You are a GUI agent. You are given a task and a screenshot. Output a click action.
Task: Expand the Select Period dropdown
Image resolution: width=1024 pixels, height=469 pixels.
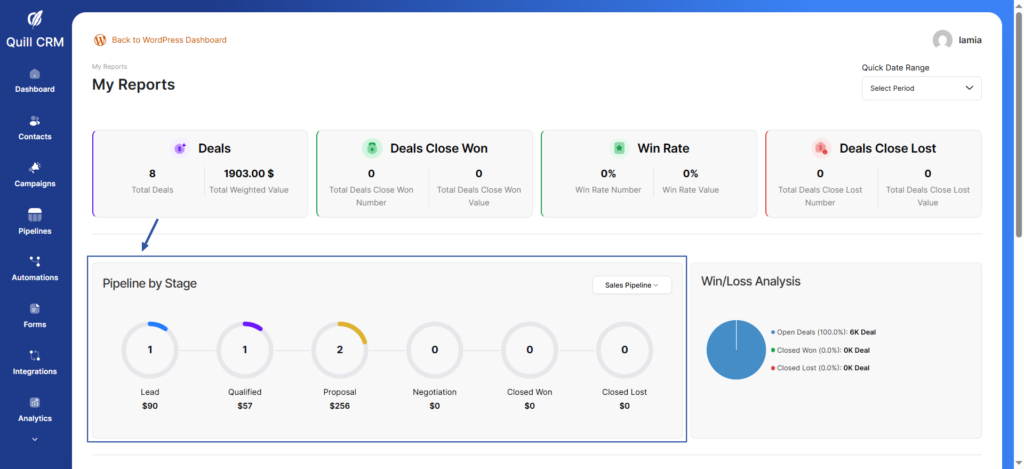(921, 88)
